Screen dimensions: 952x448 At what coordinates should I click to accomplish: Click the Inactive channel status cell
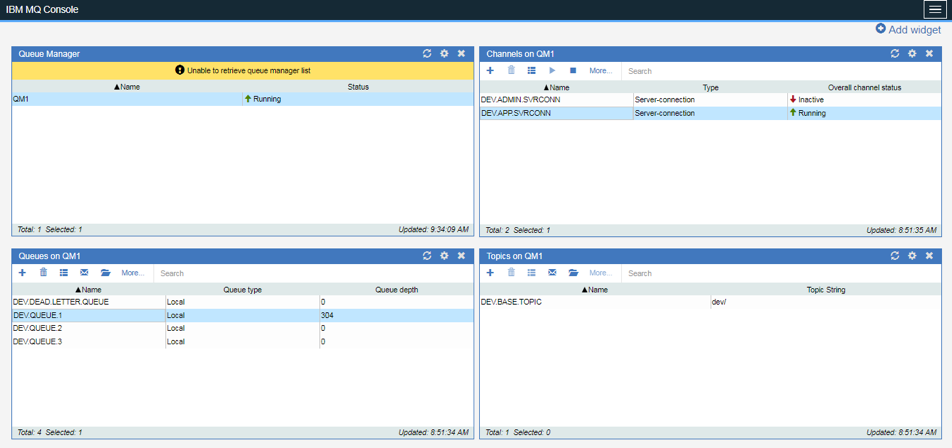pos(864,100)
